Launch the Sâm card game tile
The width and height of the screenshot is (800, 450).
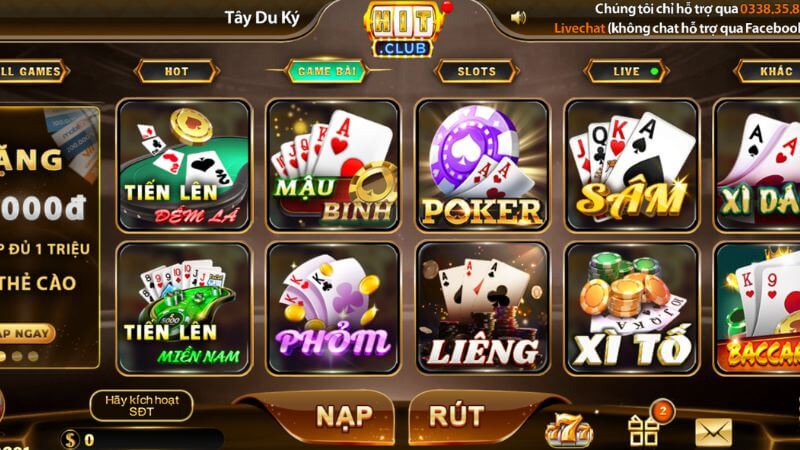click(632, 165)
